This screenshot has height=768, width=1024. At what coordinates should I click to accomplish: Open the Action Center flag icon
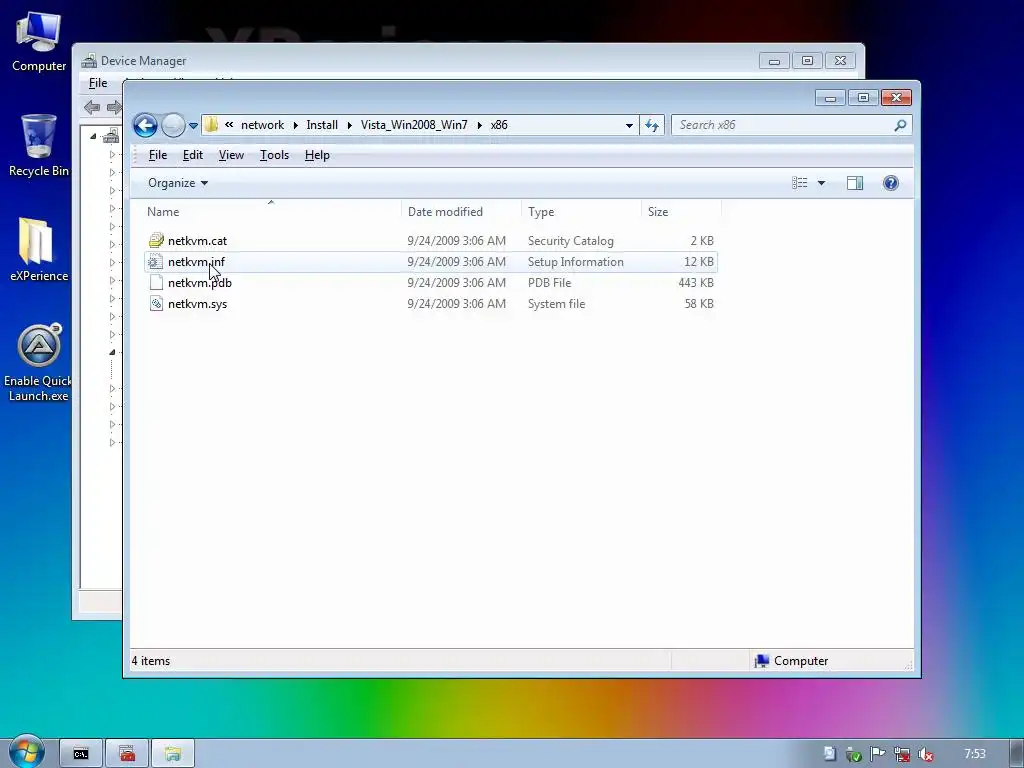pos(877,754)
